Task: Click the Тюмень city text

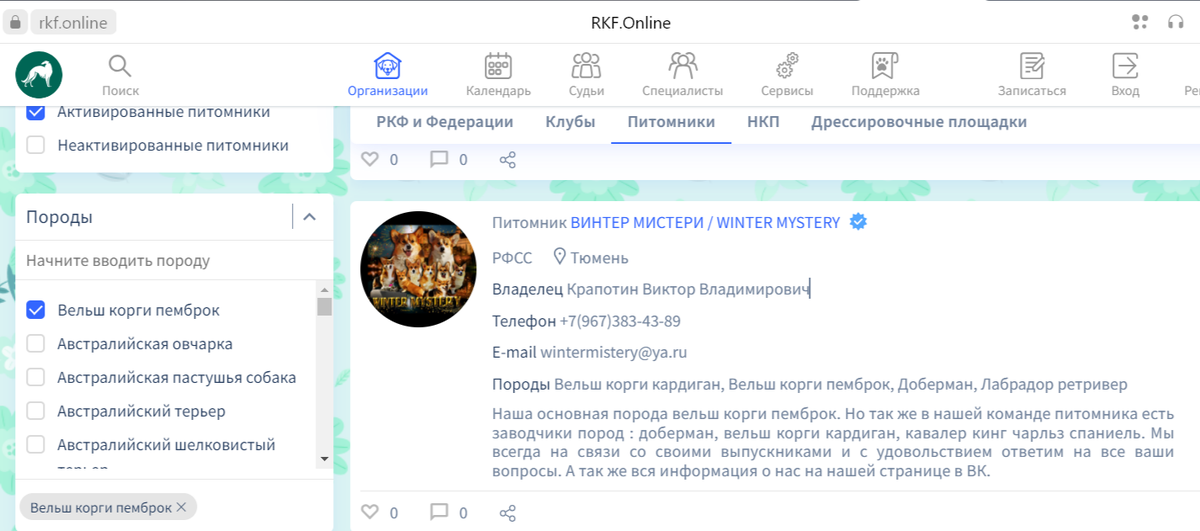Action: pos(599,258)
